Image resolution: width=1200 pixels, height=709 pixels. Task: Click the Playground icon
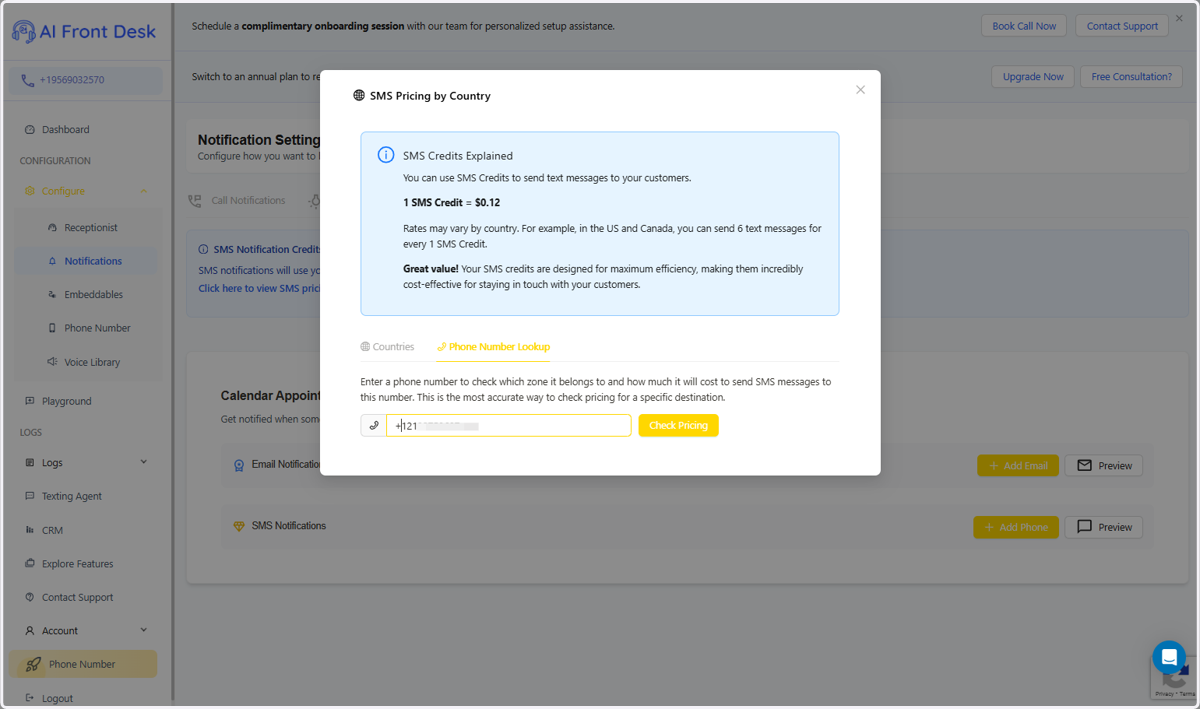pyautogui.click(x=30, y=401)
